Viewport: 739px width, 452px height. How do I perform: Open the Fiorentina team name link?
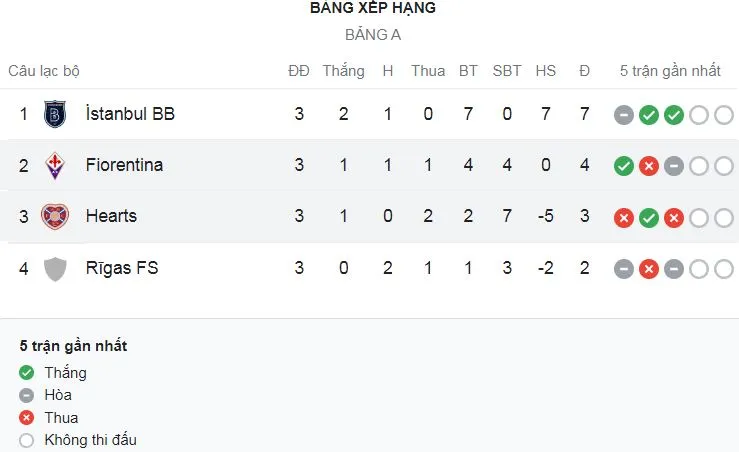(x=124, y=165)
